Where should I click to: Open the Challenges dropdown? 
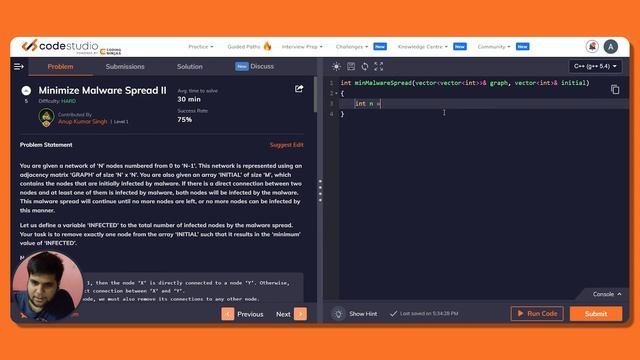[x=352, y=47]
